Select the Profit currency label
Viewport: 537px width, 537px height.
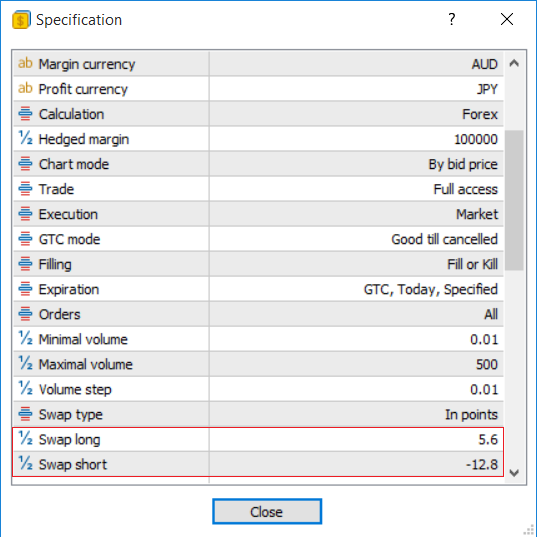pyautogui.click(x=83, y=90)
